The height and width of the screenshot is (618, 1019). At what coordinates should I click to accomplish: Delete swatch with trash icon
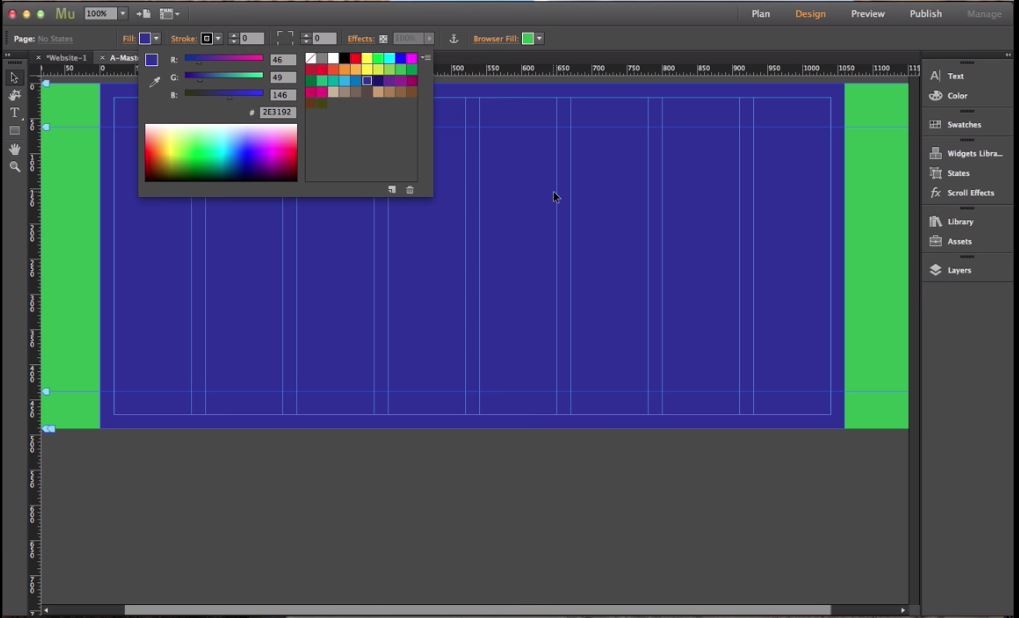410,190
